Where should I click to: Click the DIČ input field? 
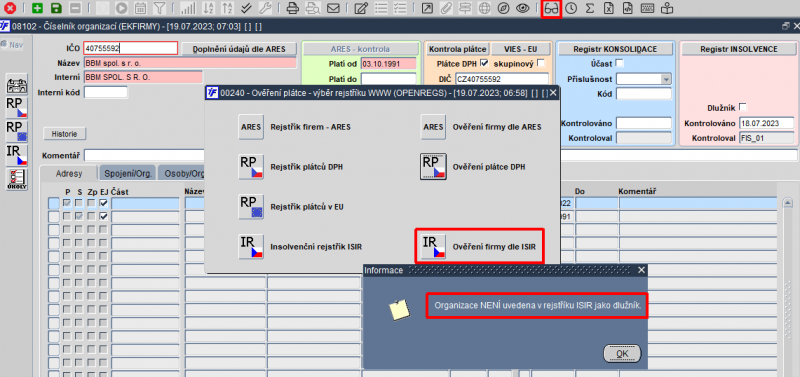[501, 79]
